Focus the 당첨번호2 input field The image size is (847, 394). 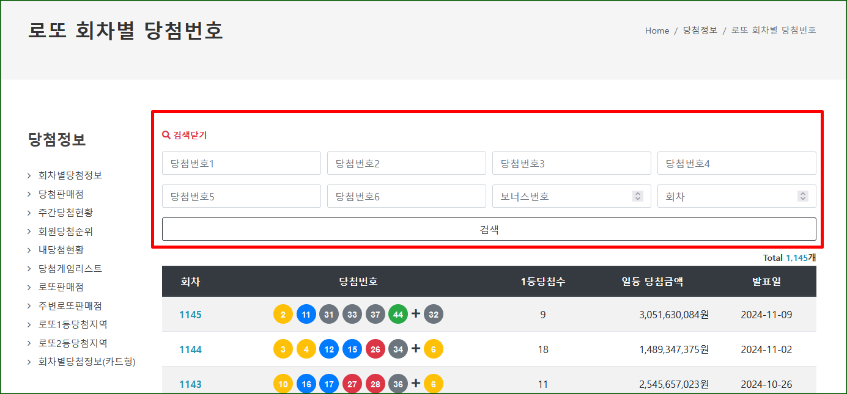click(x=406, y=163)
